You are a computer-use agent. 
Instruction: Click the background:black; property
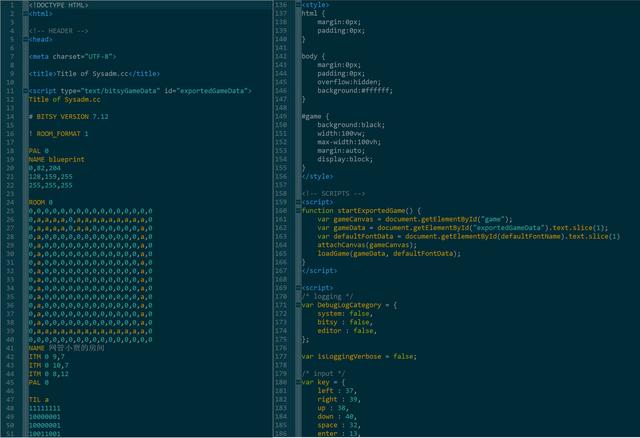(351, 125)
